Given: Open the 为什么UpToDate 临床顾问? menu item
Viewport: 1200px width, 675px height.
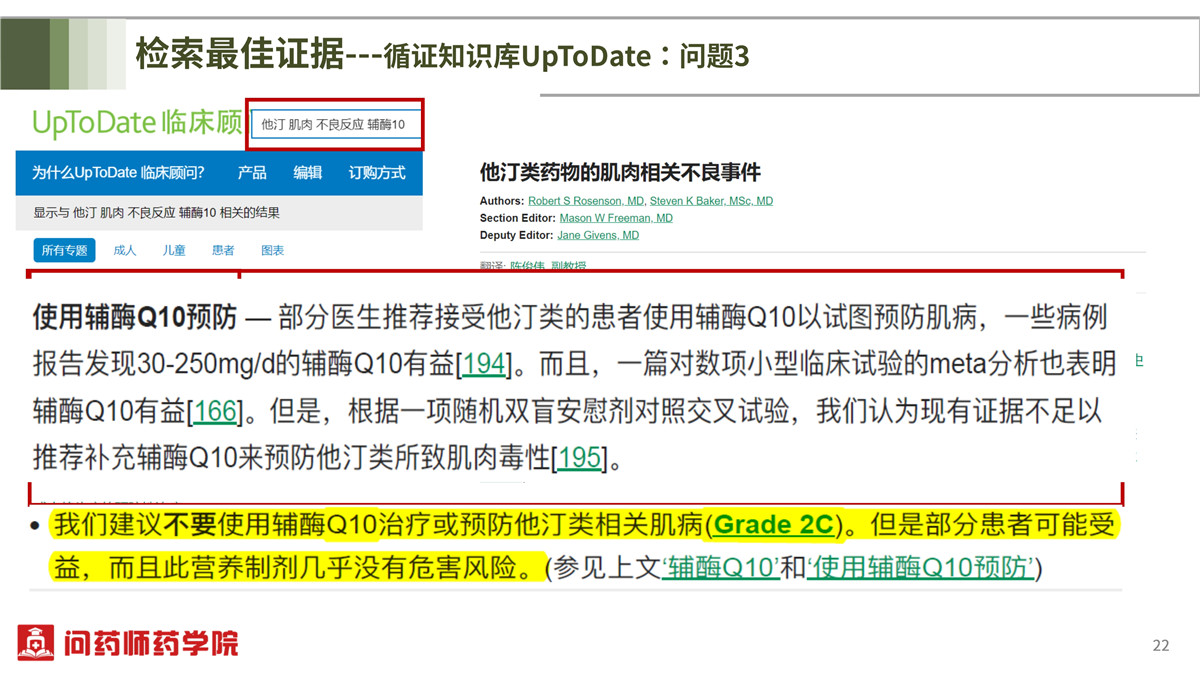Looking at the screenshot, I should point(118,173).
